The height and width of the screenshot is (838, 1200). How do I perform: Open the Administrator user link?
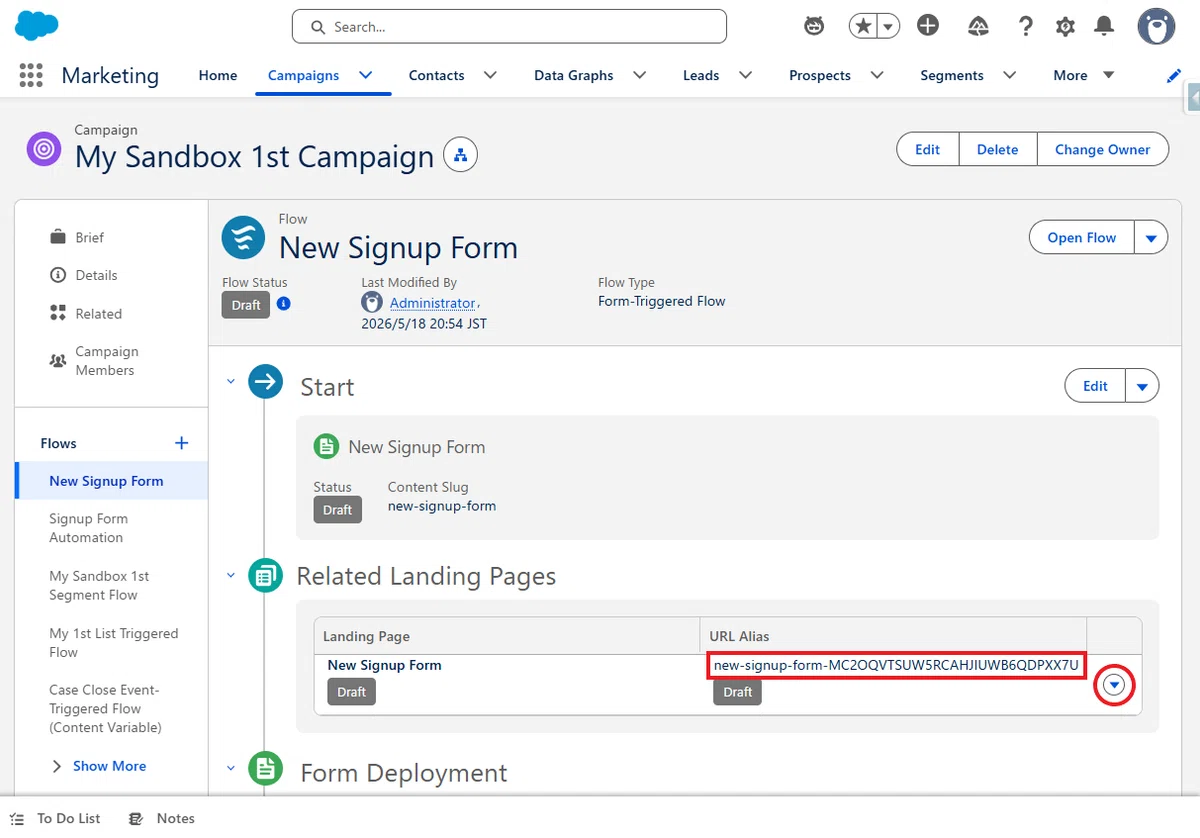[x=433, y=302]
